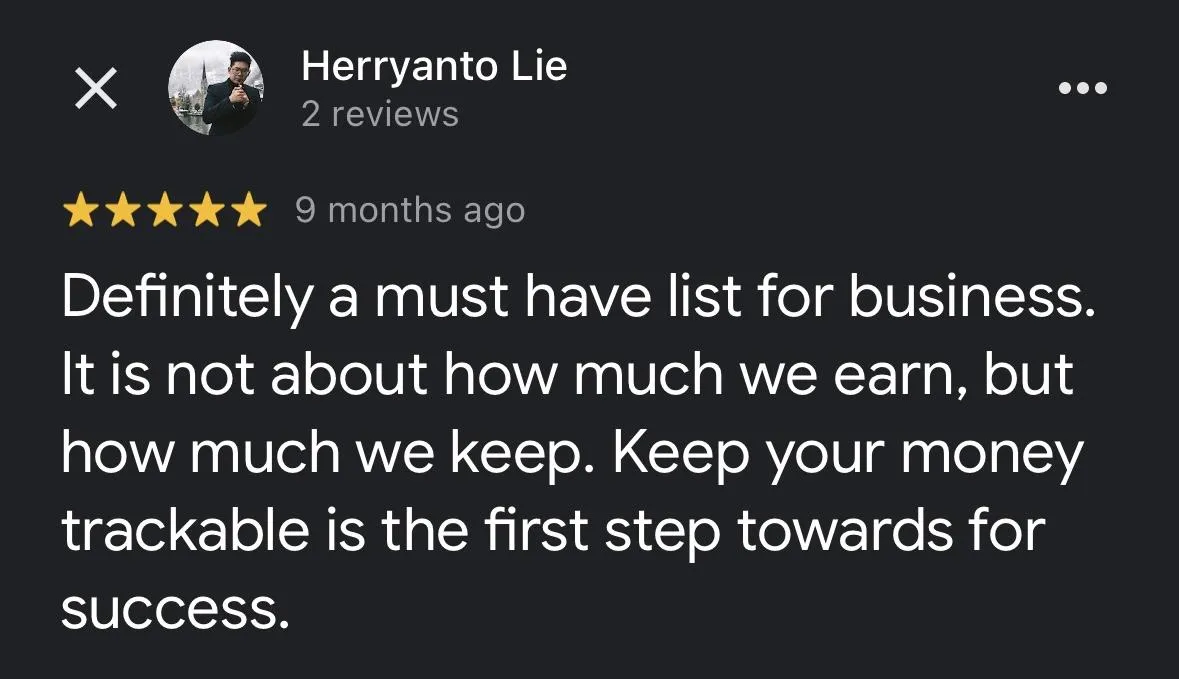The height and width of the screenshot is (679, 1179).
Task: Open Herryanto Lie's profile photo
Action: click(x=216, y=88)
